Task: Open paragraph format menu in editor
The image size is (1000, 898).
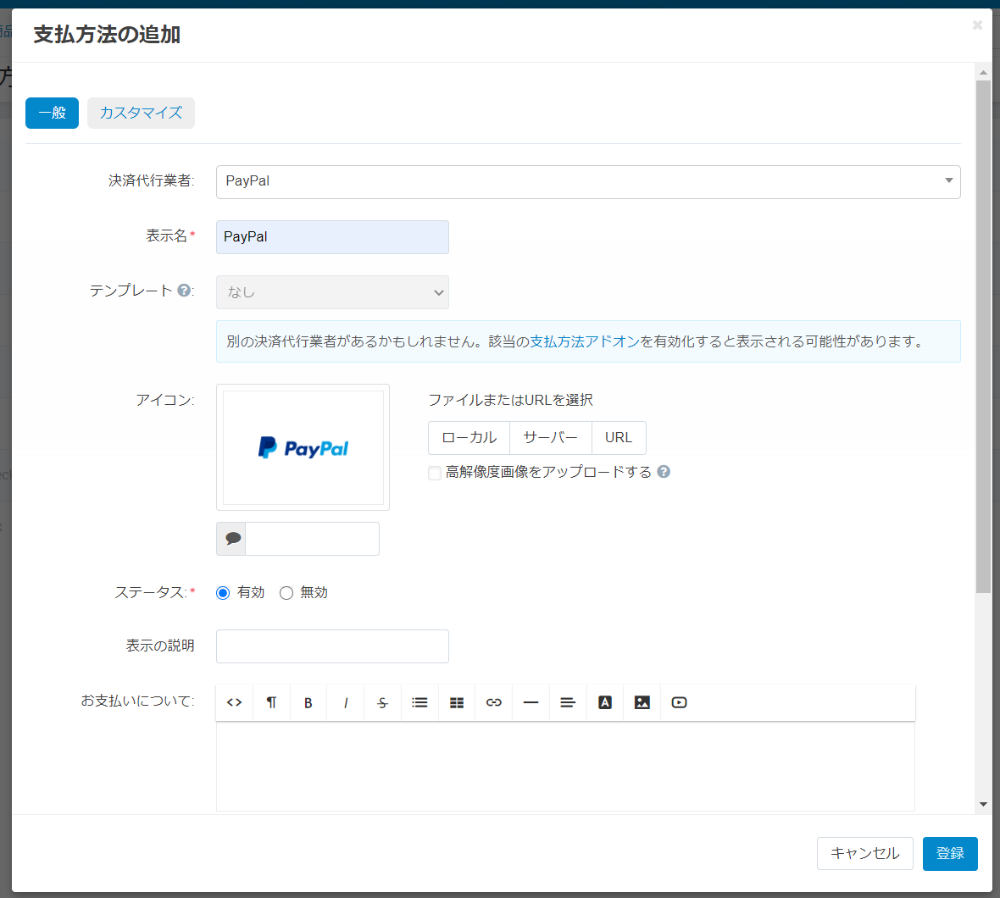Action: click(271, 702)
